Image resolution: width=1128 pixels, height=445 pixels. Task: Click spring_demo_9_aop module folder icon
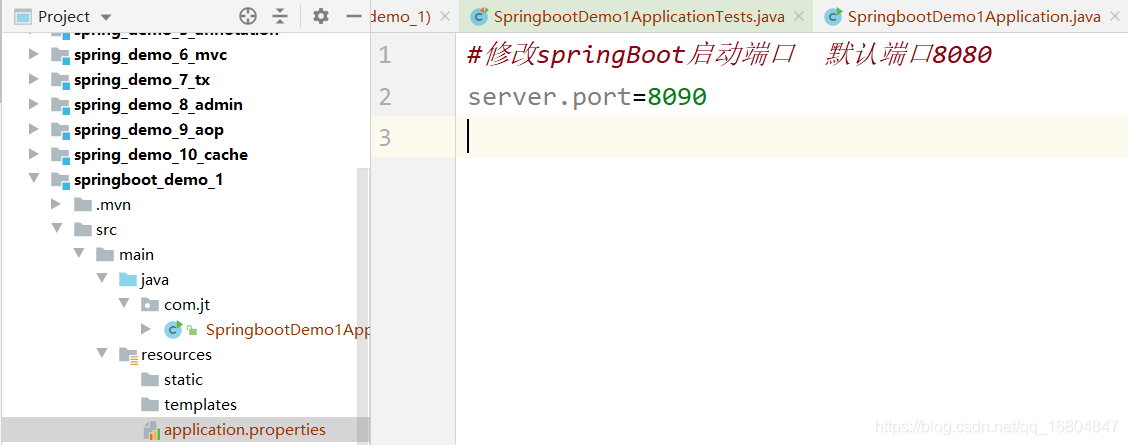(x=60, y=130)
